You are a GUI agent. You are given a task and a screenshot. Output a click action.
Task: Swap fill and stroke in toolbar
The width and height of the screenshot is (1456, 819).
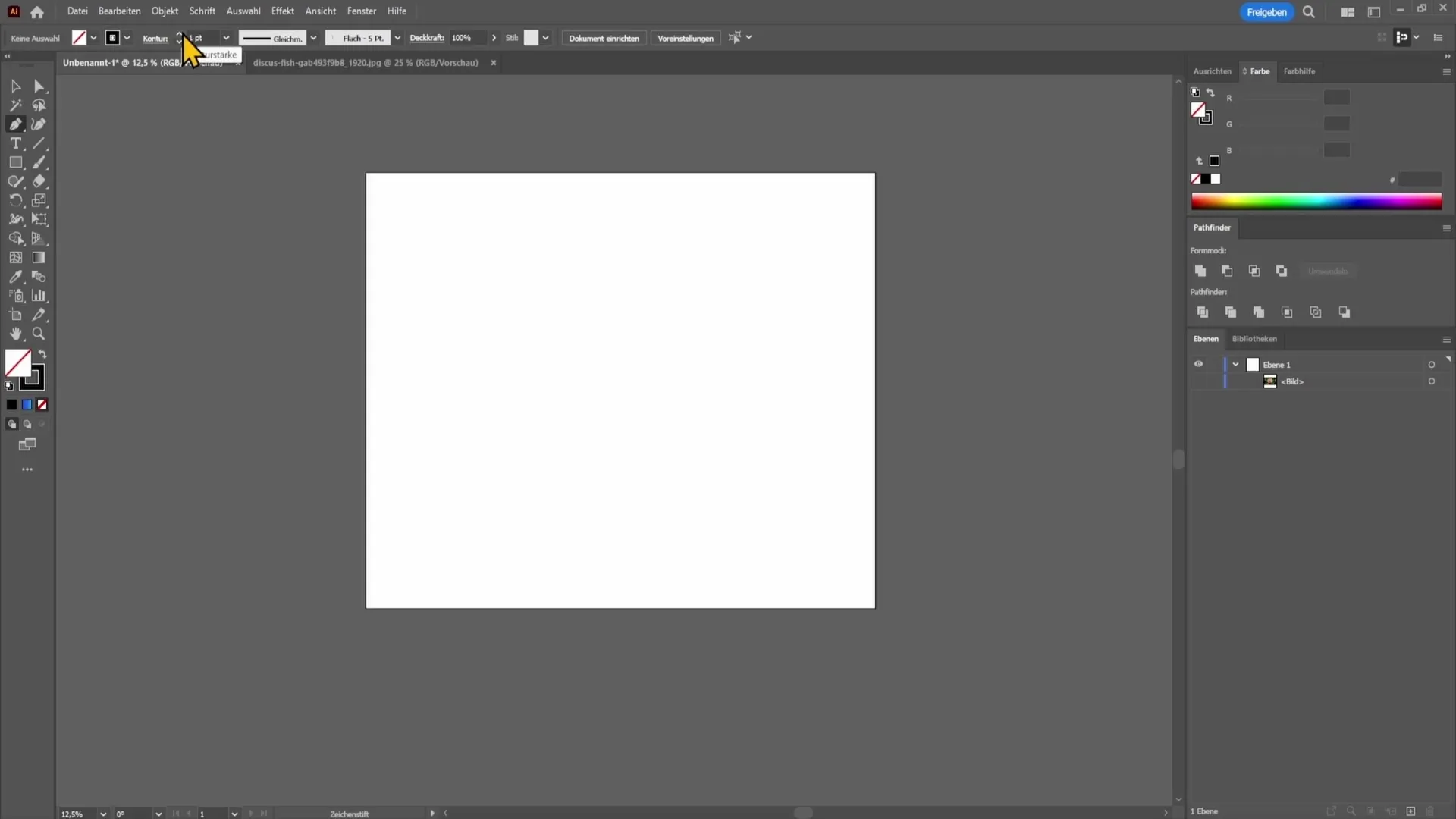[x=43, y=354]
